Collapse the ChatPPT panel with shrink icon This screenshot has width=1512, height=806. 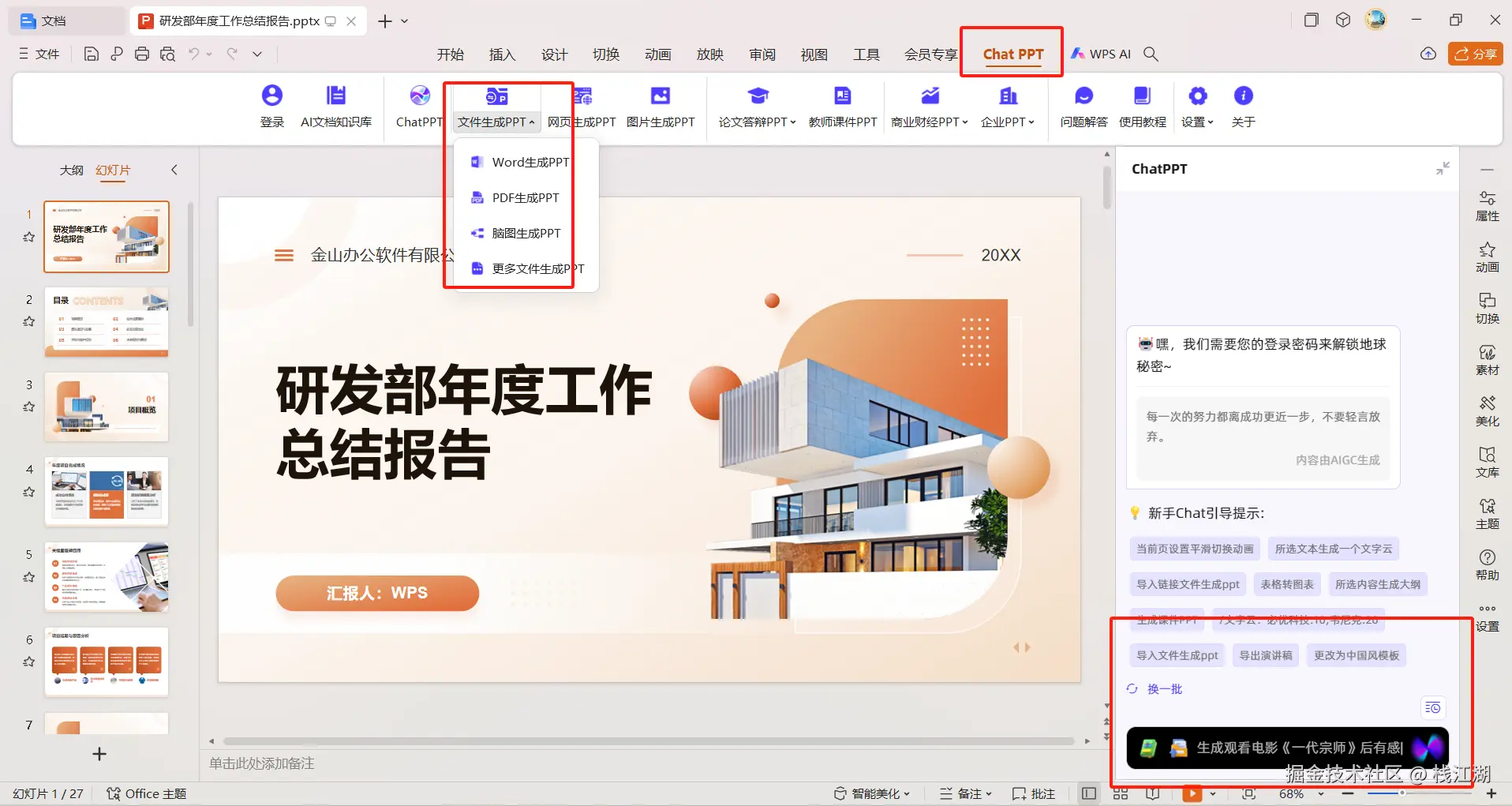1443,168
